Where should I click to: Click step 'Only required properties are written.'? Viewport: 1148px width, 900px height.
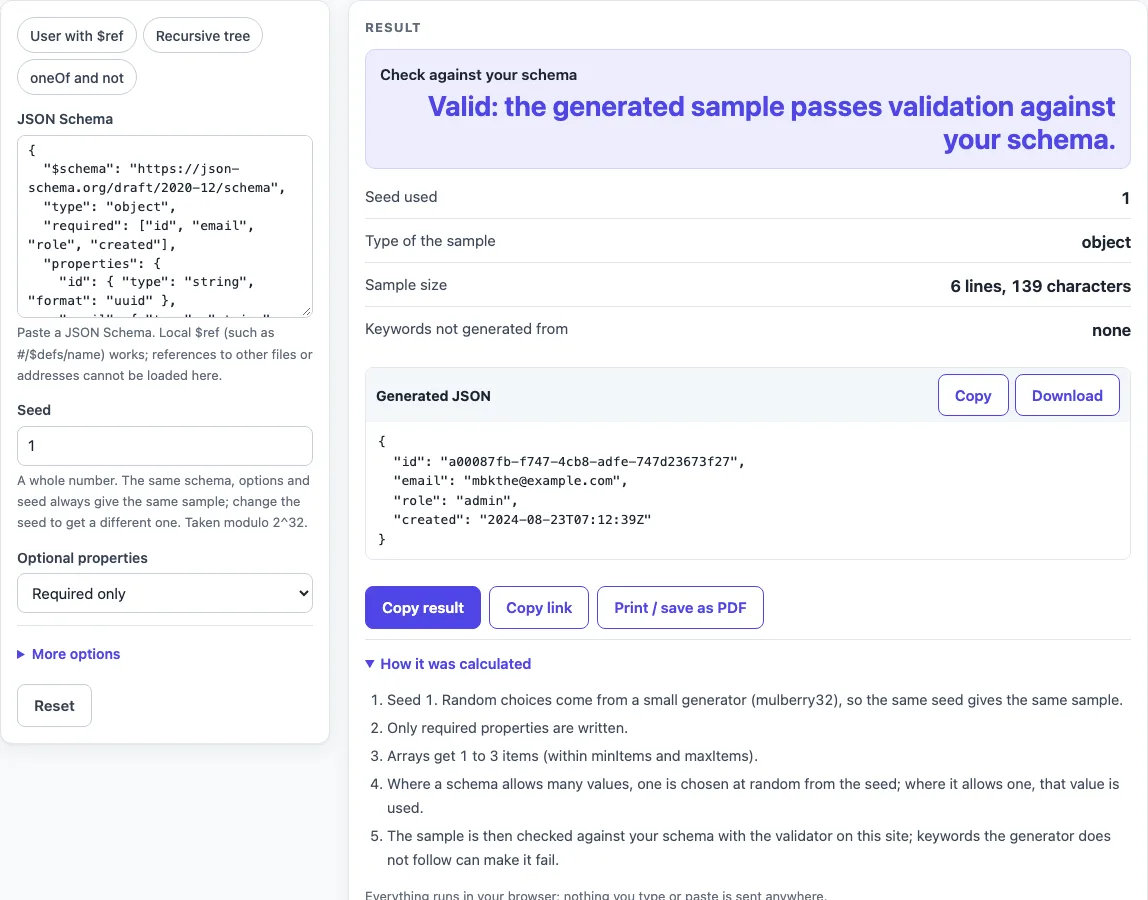click(x=507, y=728)
